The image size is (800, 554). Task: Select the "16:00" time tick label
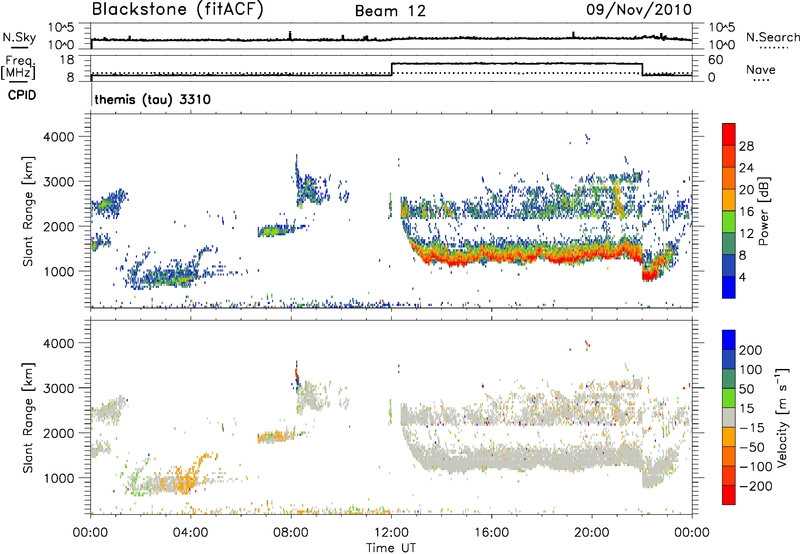491,533
